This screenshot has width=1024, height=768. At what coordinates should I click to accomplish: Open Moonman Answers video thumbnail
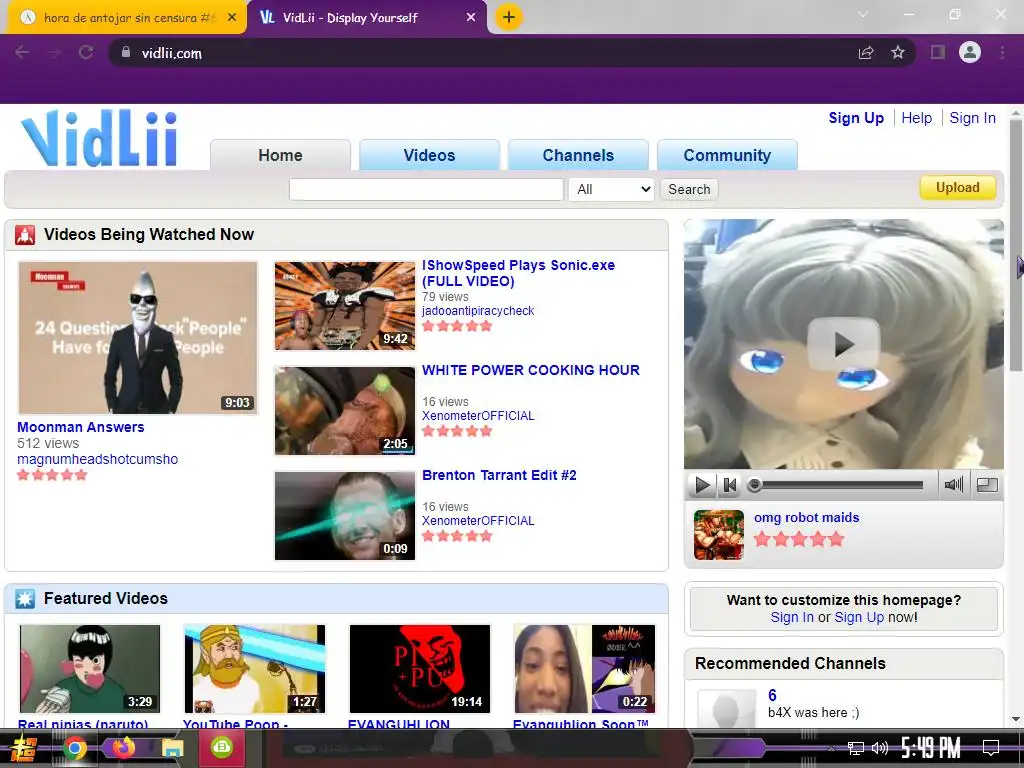coord(138,338)
